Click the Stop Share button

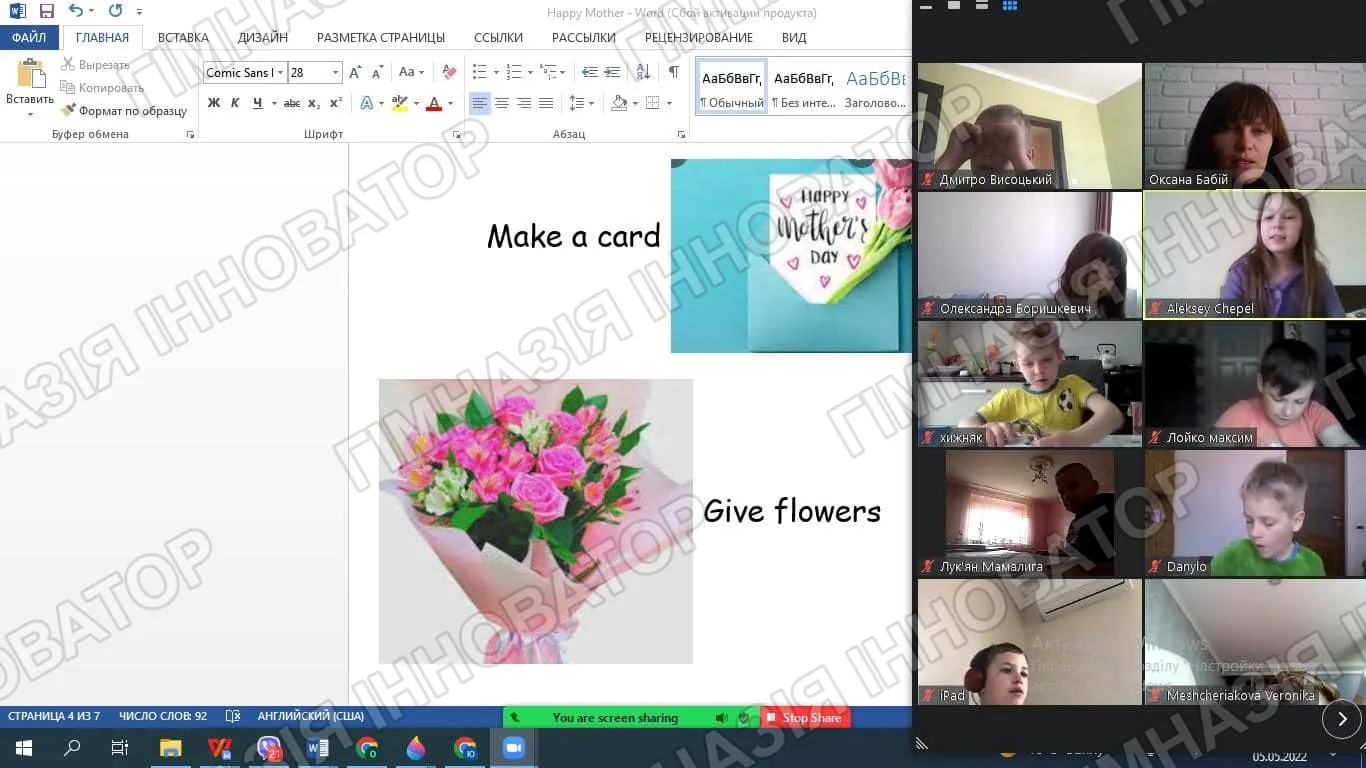pyautogui.click(x=805, y=718)
